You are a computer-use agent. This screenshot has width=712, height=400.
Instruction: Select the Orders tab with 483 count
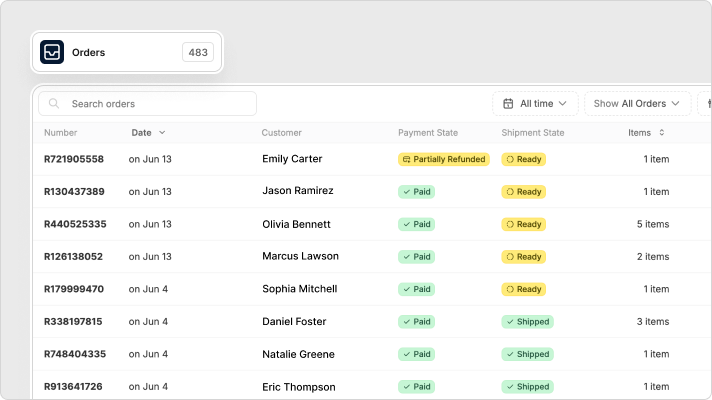[x=127, y=52]
